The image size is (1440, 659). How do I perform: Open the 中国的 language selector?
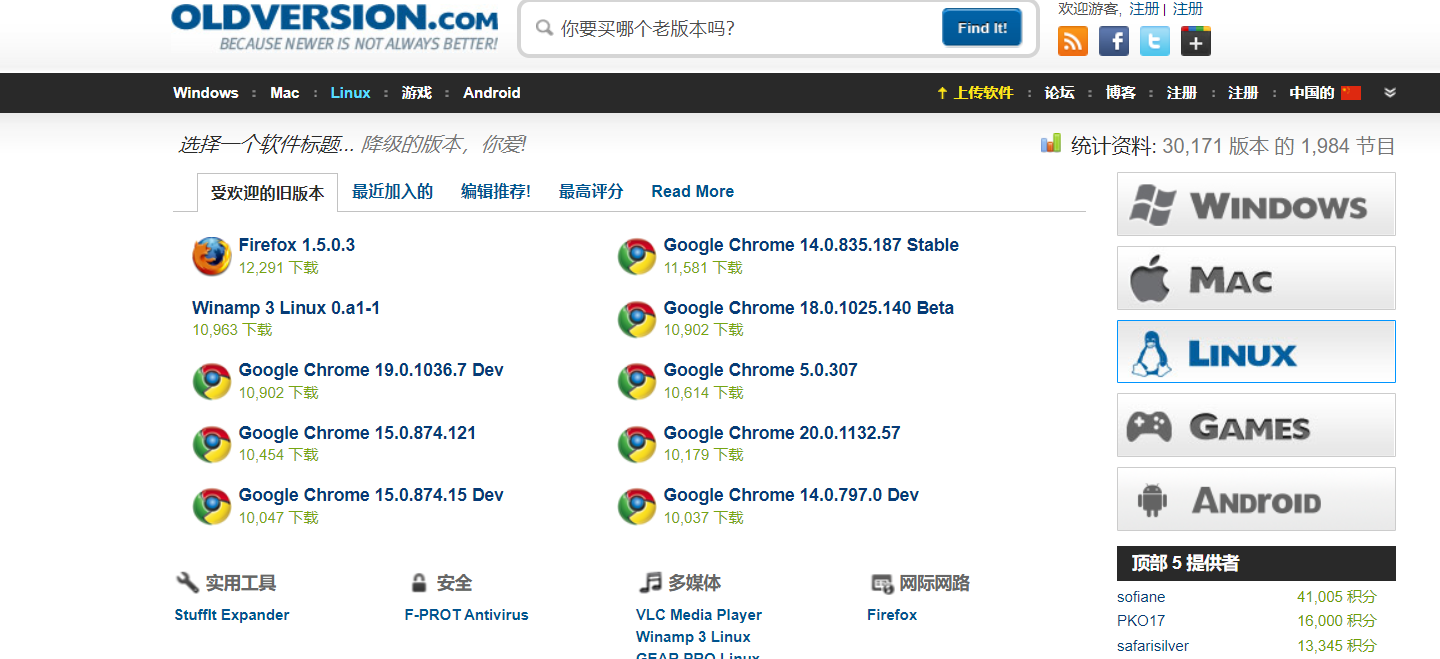point(1325,93)
